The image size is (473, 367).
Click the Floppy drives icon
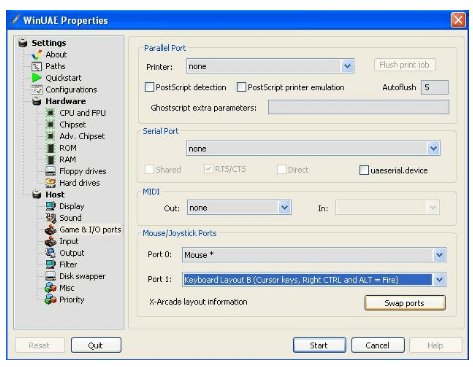(x=50, y=171)
